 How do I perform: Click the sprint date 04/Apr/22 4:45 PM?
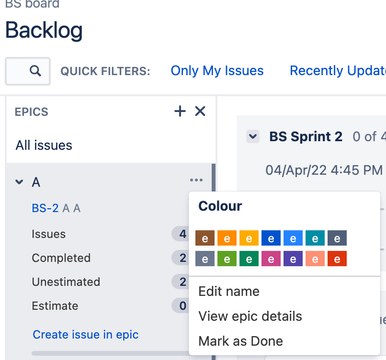(x=324, y=170)
